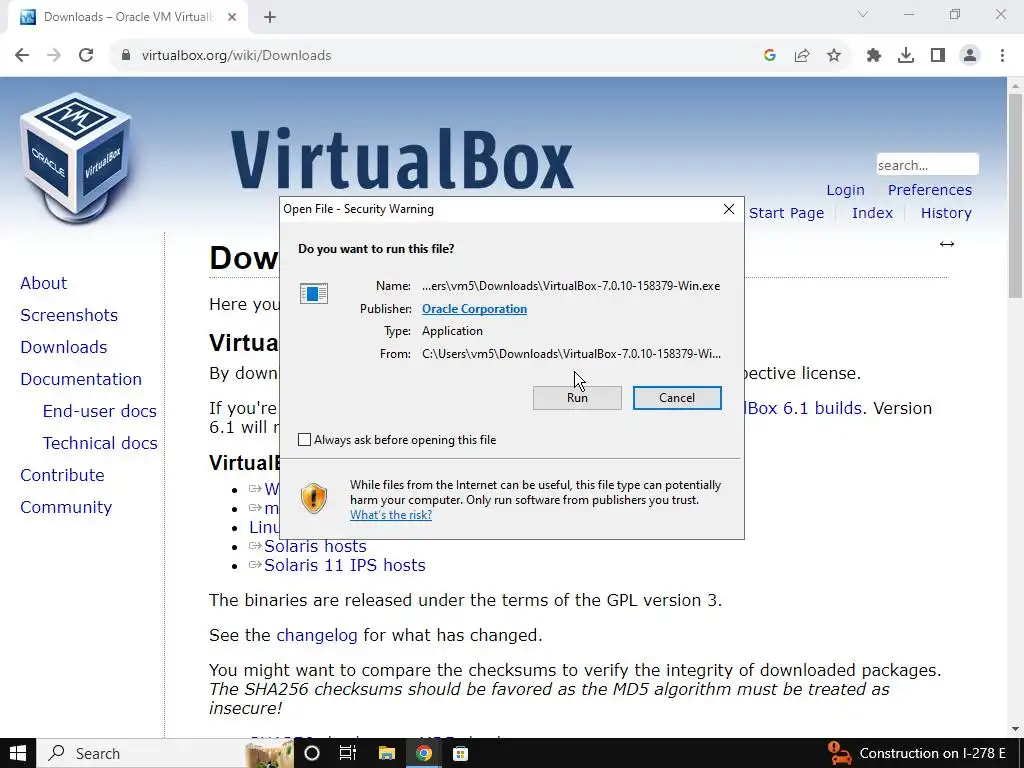Click the website search field
This screenshot has height=768, width=1024.
click(927, 165)
